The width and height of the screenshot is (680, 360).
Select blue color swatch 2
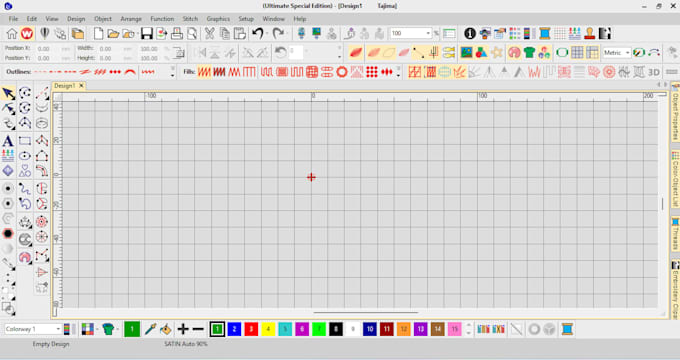[234, 329]
